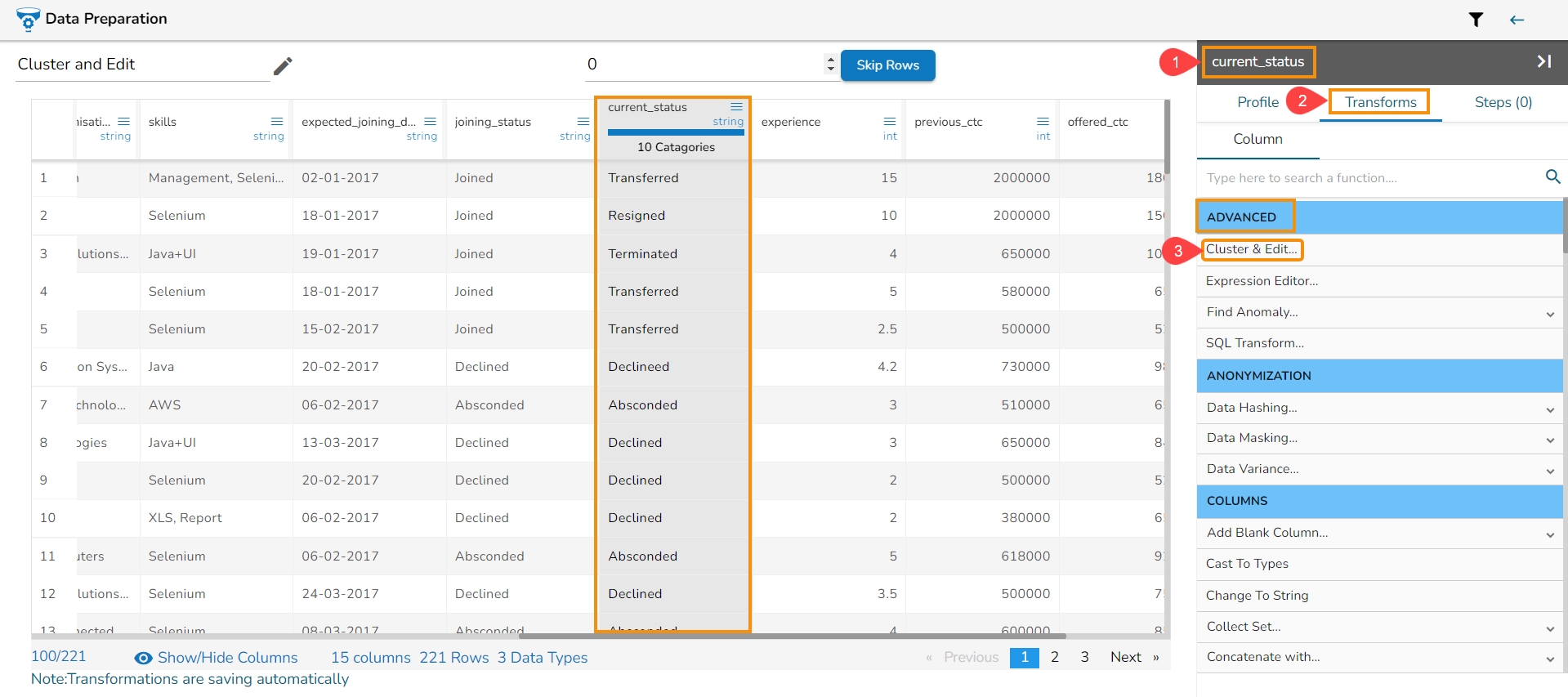
Task: Expand the Data Hashing option
Action: pos(1549,409)
